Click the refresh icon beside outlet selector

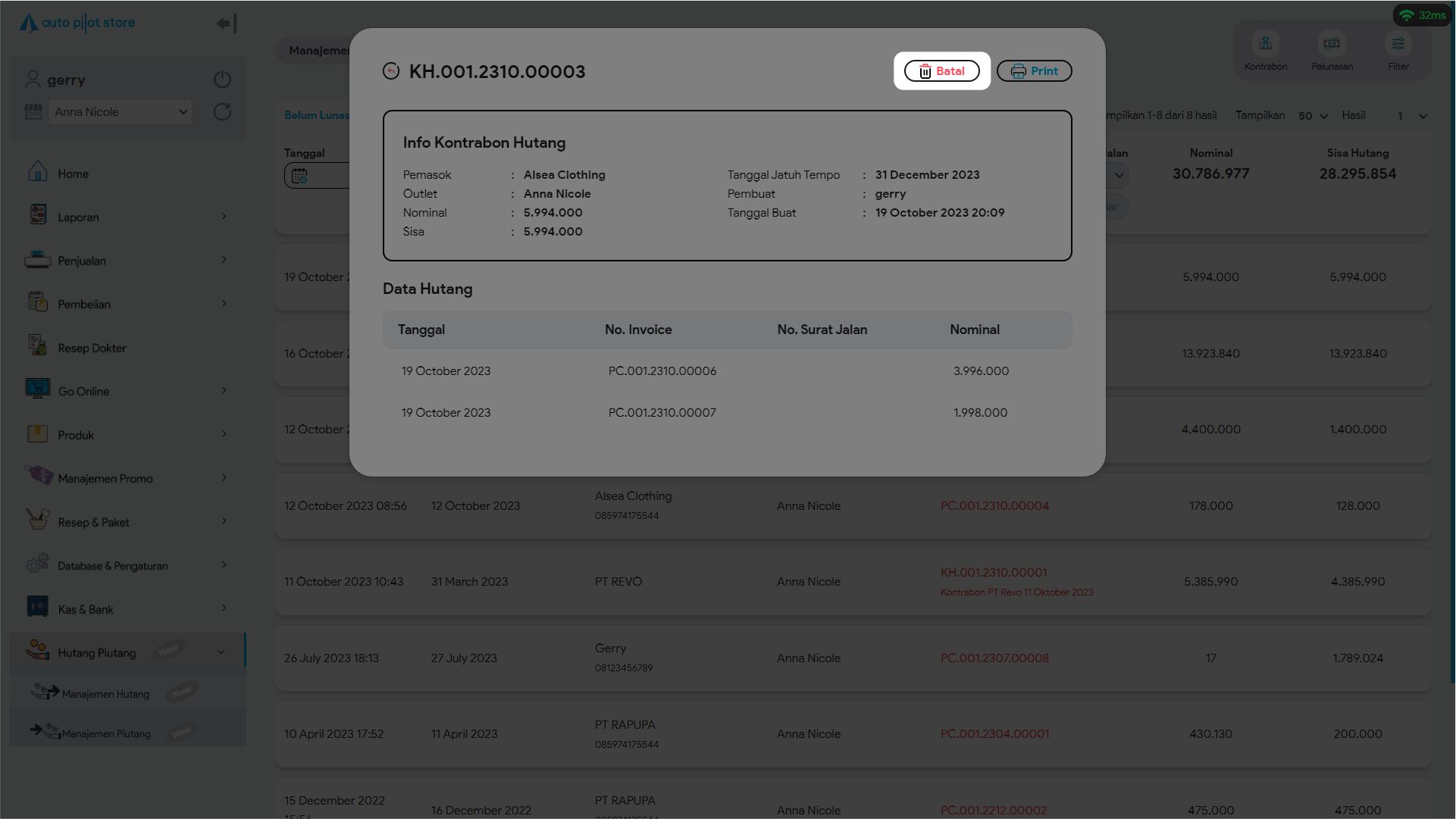222,112
